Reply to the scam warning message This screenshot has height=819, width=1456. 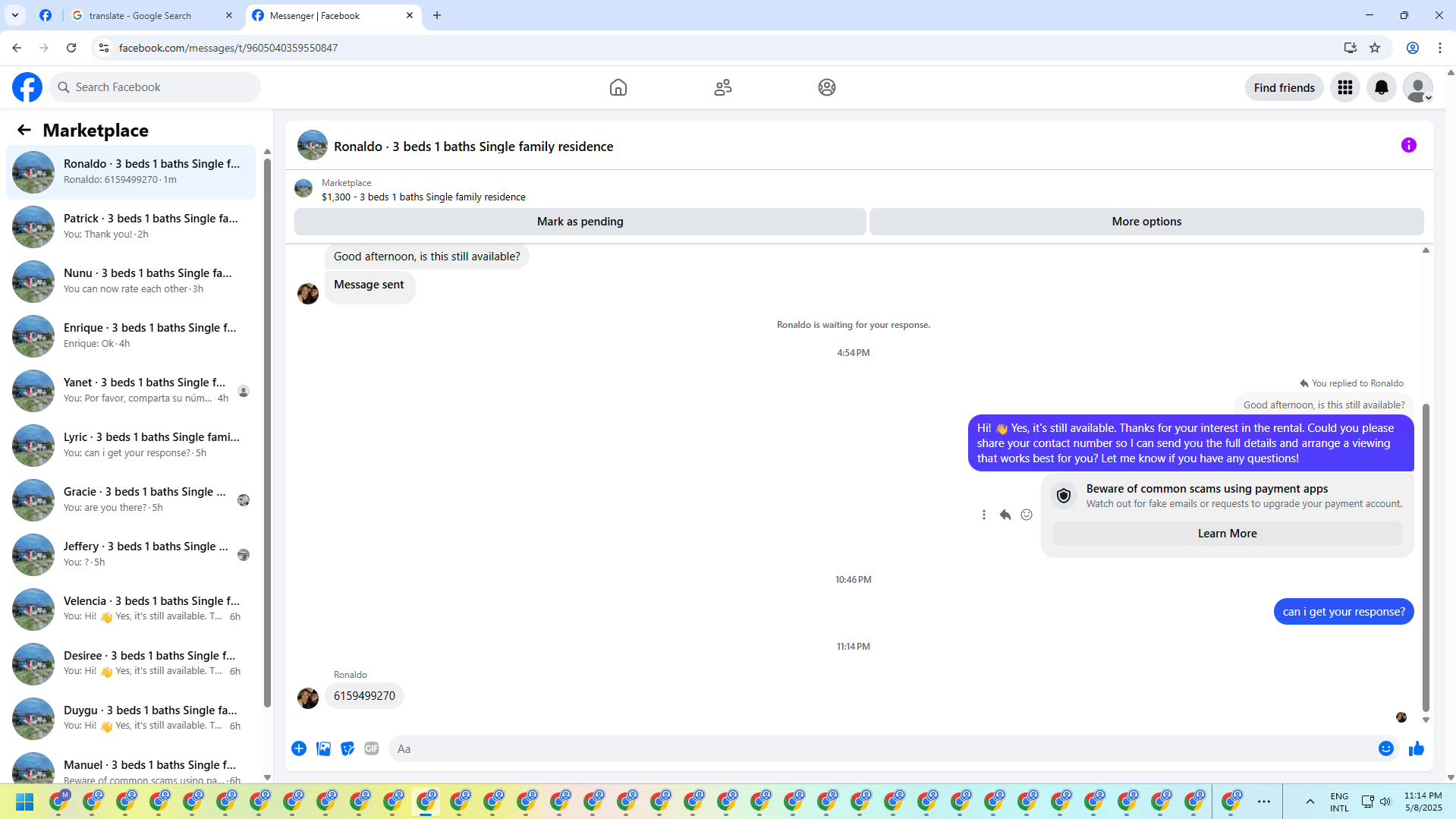coord(1005,515)
